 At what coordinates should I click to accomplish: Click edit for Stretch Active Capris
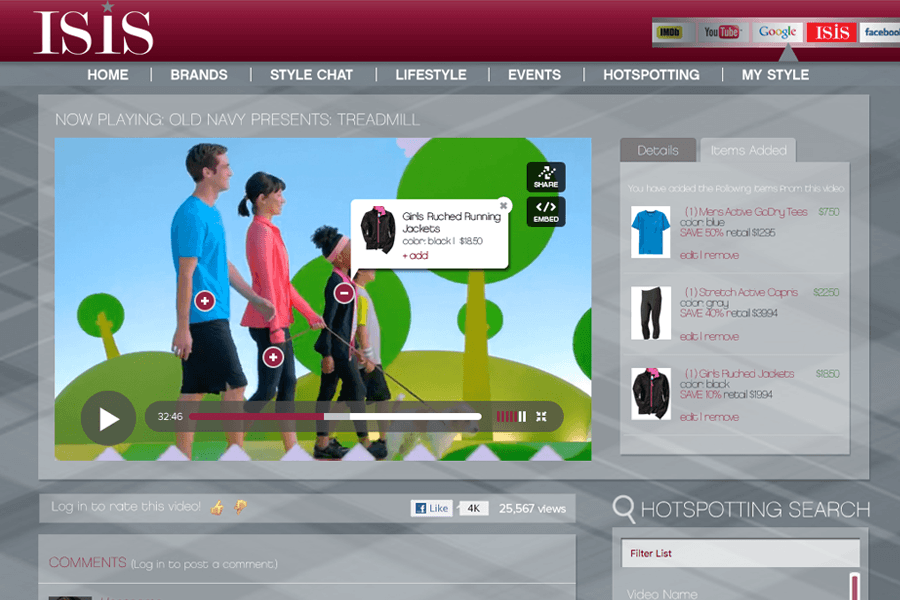689,337
